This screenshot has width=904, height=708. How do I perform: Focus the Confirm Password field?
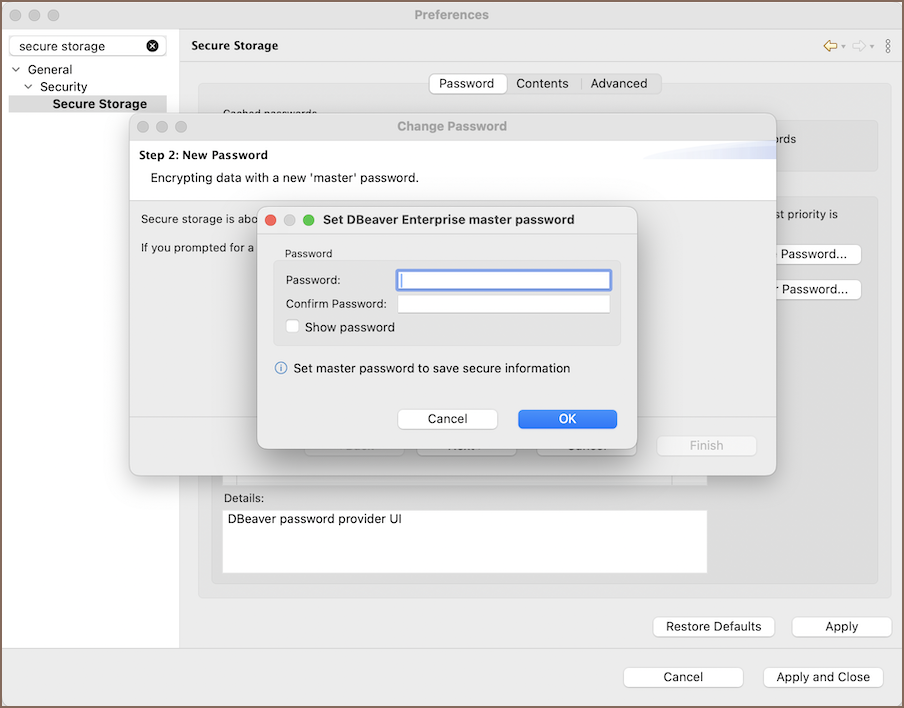click(504, 304)
